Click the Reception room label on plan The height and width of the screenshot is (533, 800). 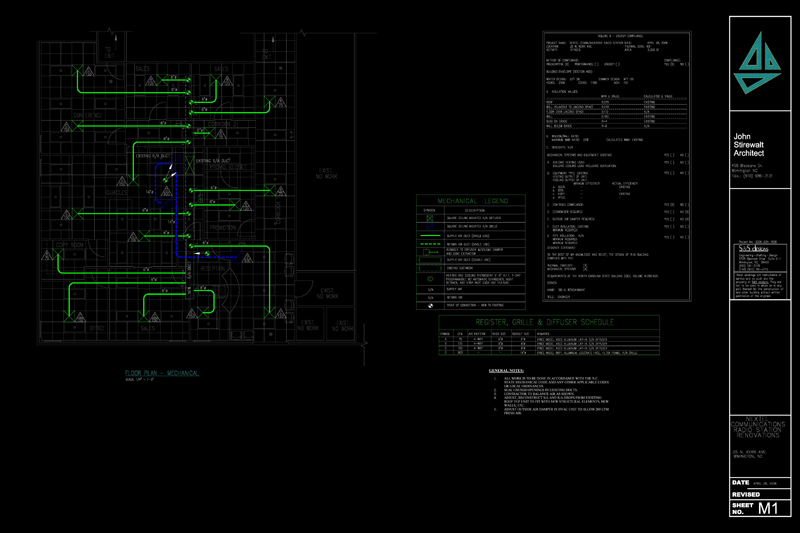click(213, 268)
